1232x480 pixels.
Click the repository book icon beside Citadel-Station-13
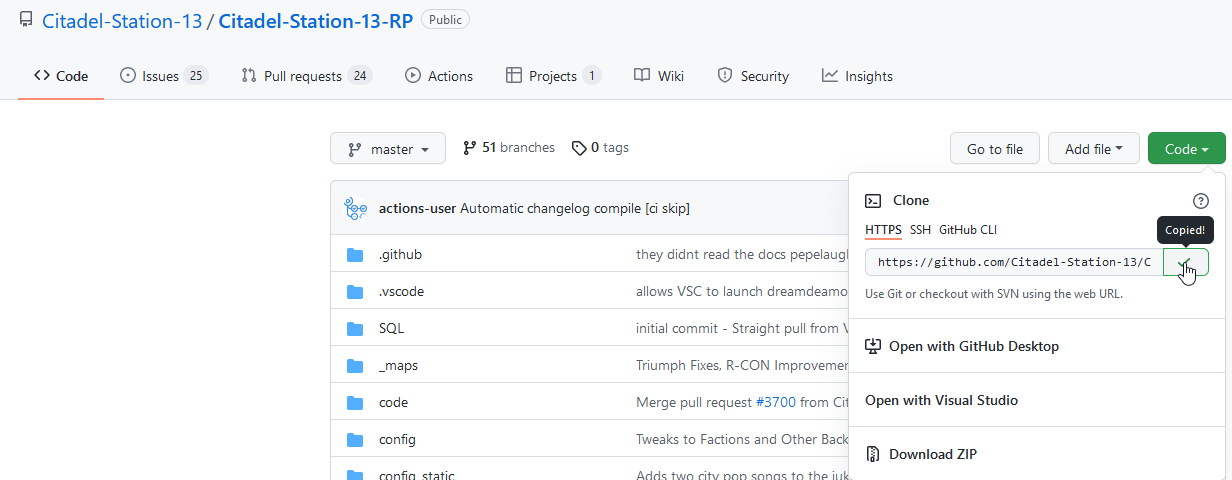click(x=26, y=20)
